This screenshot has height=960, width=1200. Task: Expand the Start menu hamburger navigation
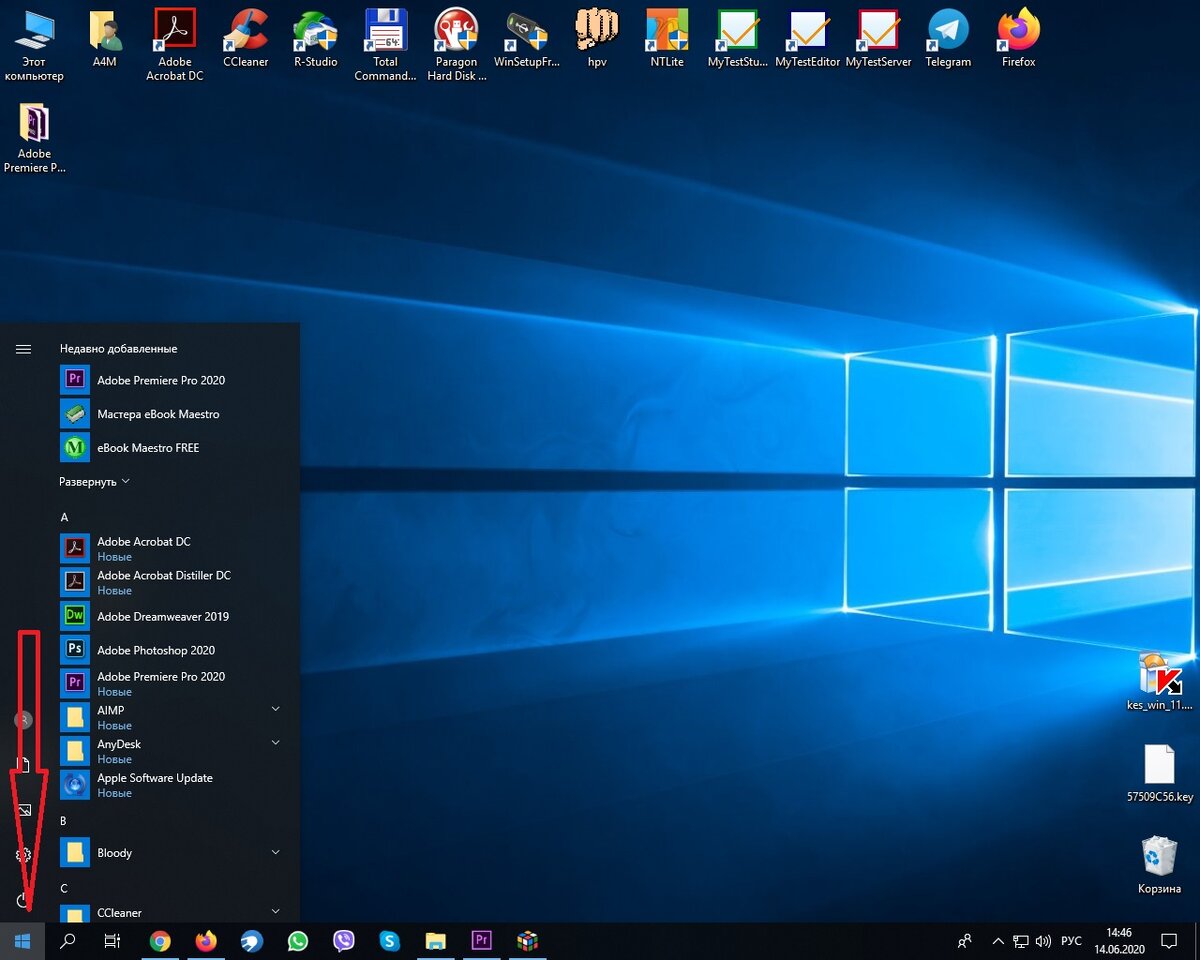[23, 349]
